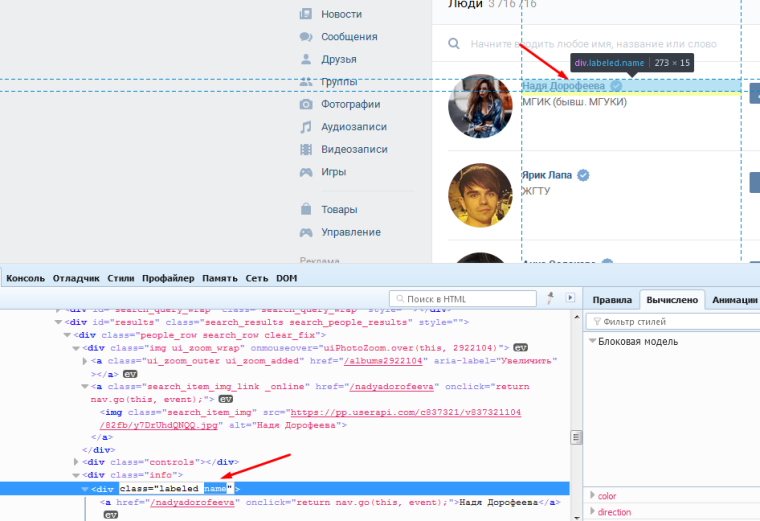
Task: Switch to the Правила tab
Action: 611,299
